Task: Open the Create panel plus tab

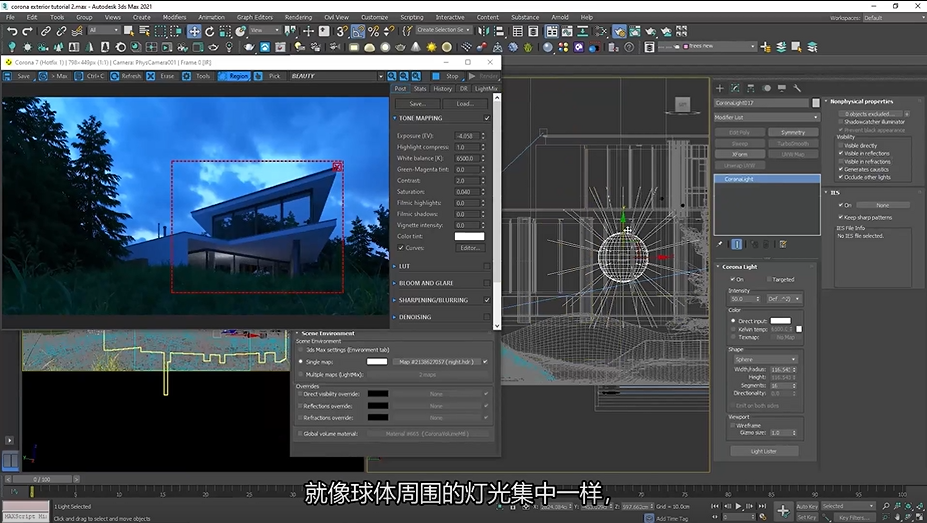Action: pyautogui.click(x=719, y=88)
